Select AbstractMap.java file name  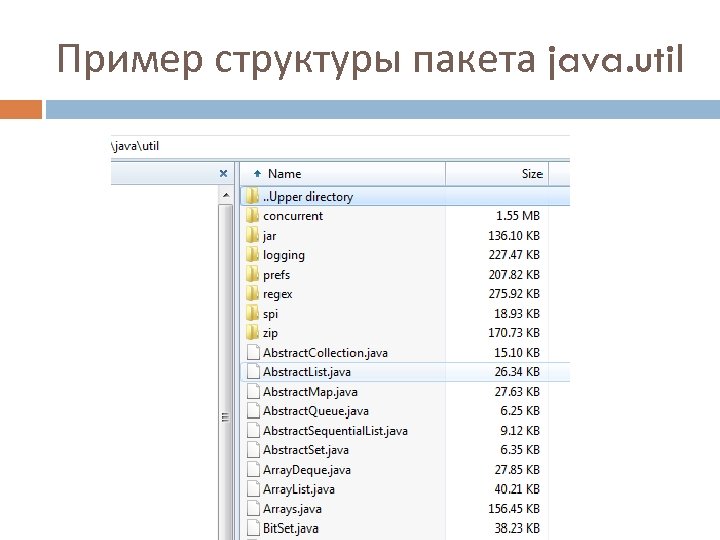pyautogui.click(x=310, y=392)
